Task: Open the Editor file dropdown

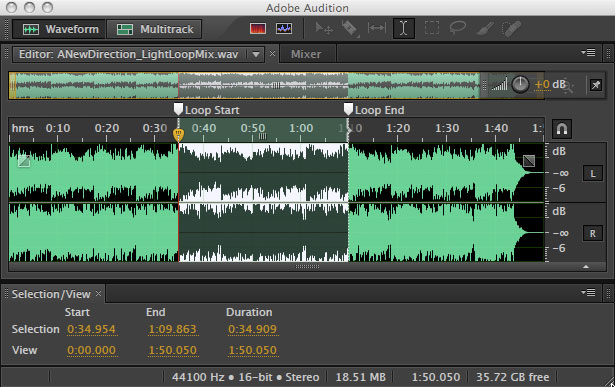Action: click(x=256, y=54)
